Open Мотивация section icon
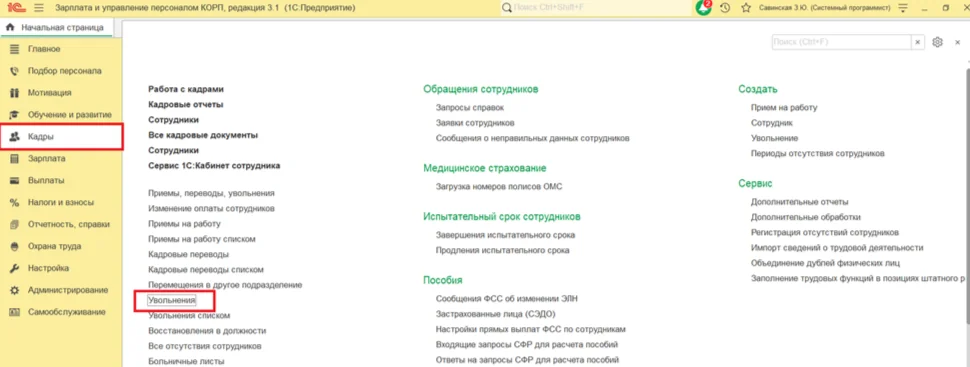970x367 pixels. pyautogui.click(x=15, y=93)
